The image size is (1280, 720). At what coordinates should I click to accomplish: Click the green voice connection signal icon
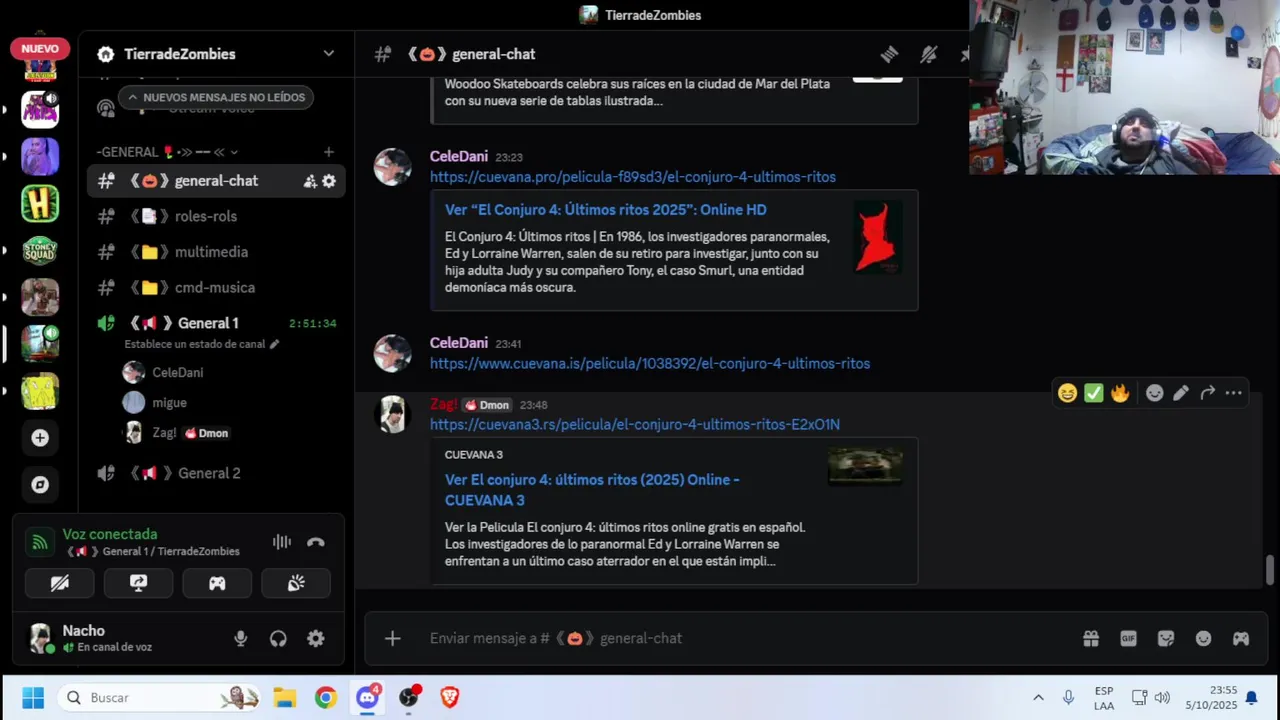(40, 542)
